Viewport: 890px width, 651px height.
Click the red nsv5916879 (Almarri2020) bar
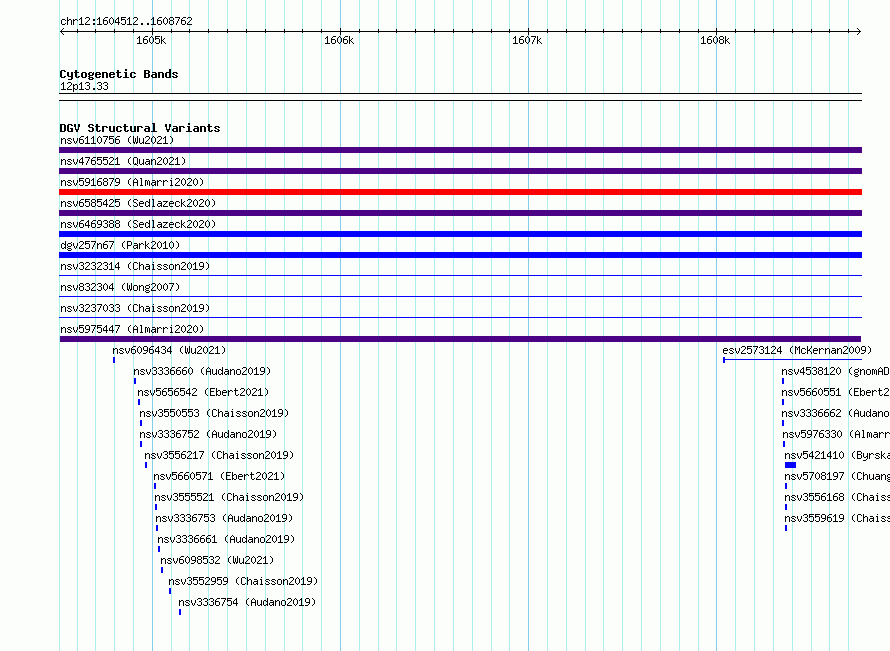point(460,192)
